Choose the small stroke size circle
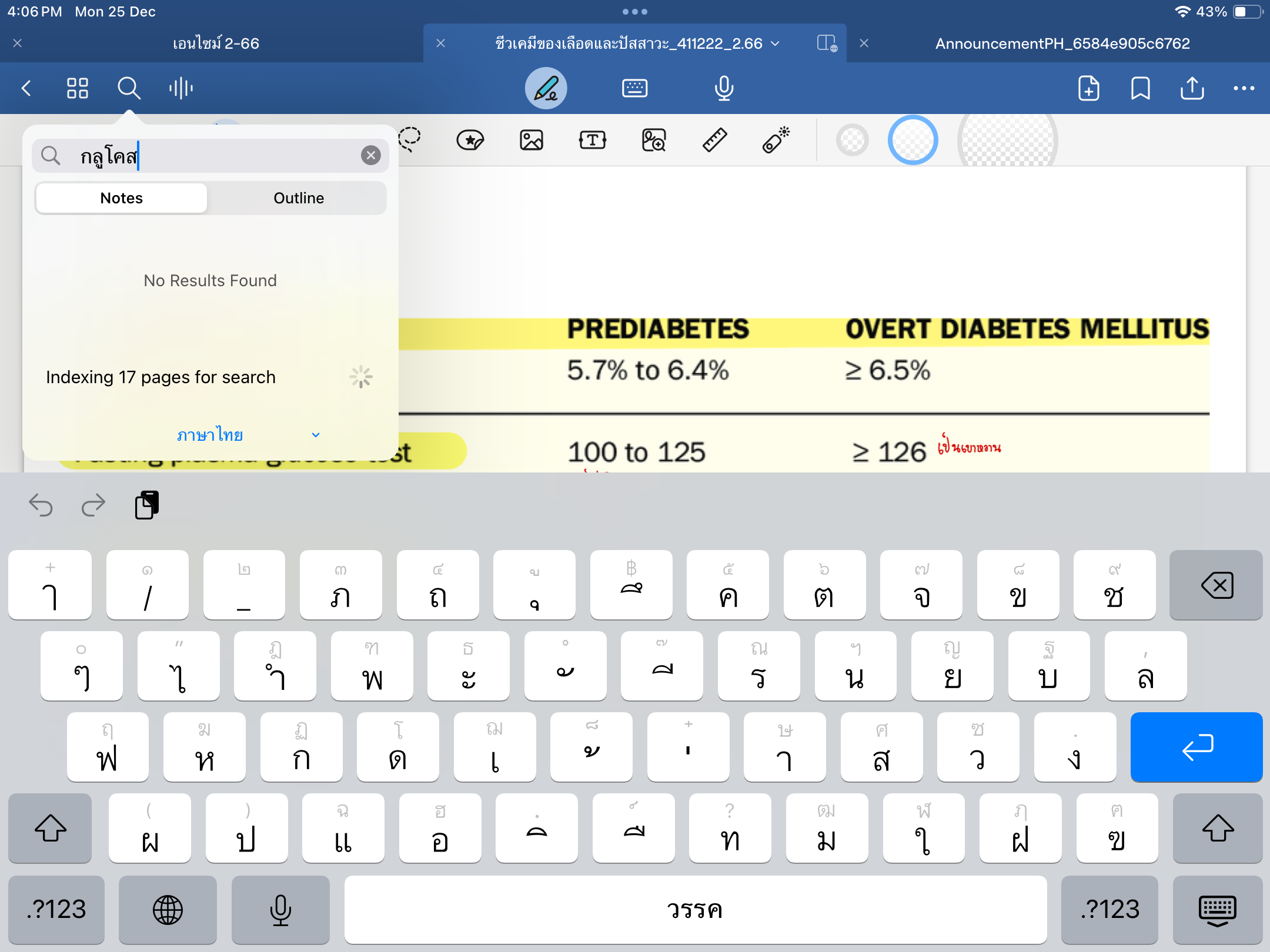This screenshot has width=1270, height=952. [x=852, y=140]
